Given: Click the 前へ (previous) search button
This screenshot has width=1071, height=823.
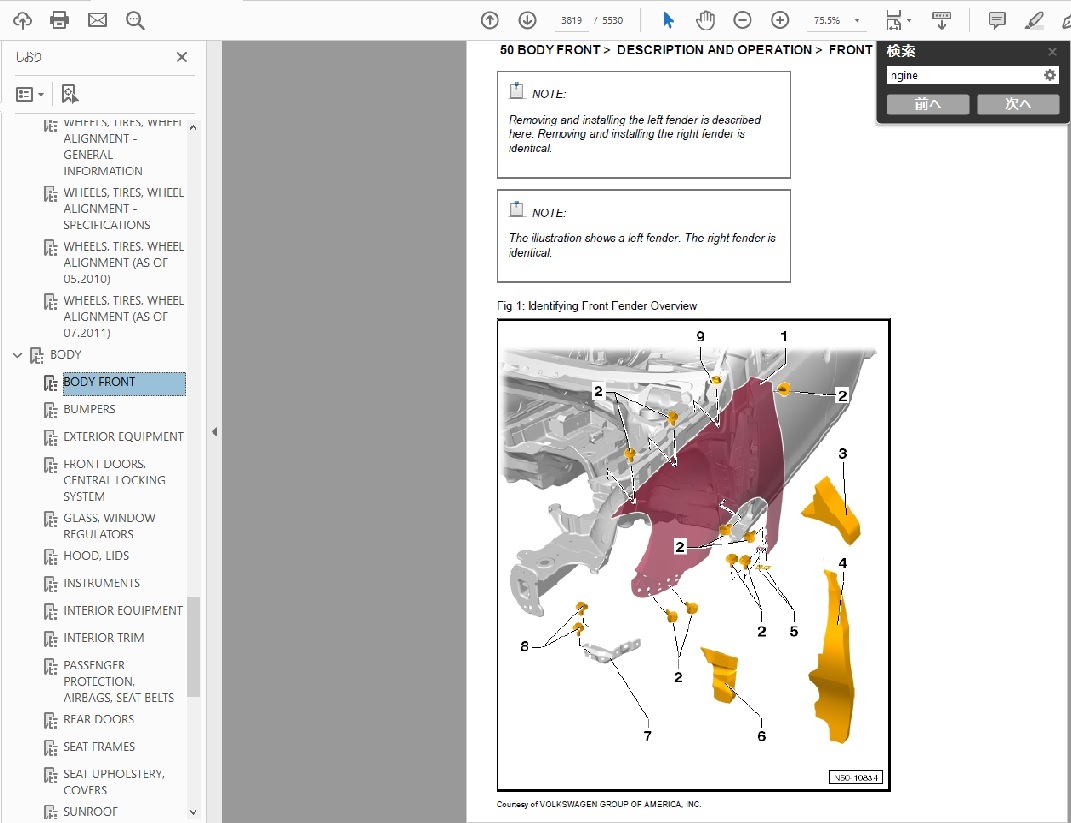Looking at the screenshot, I should pos(927,104).
